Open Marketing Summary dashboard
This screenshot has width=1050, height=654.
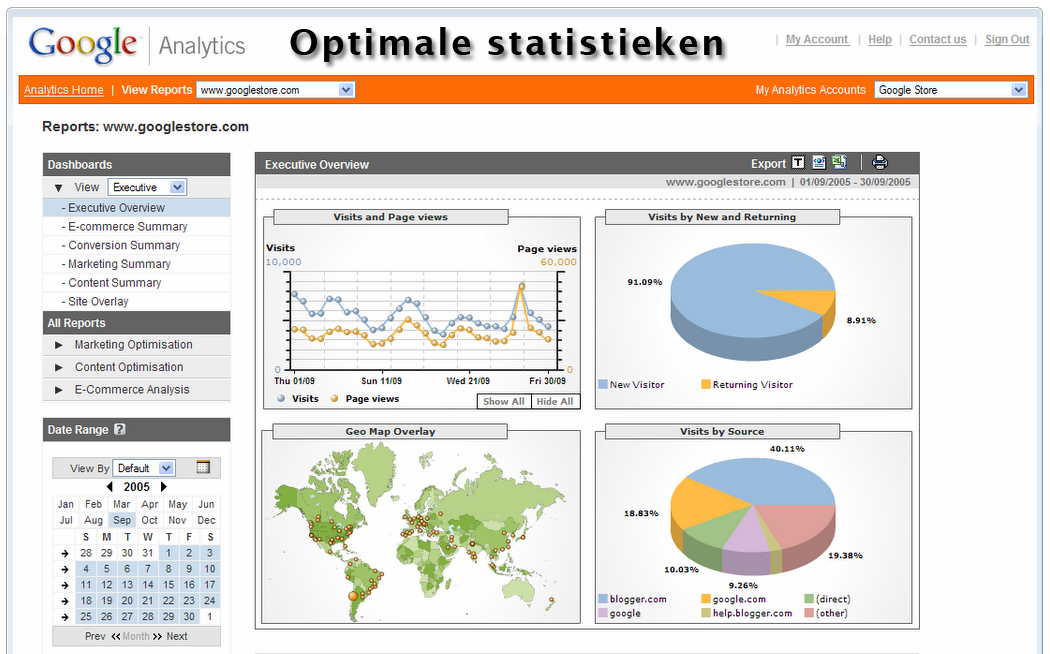coord(137,264)
